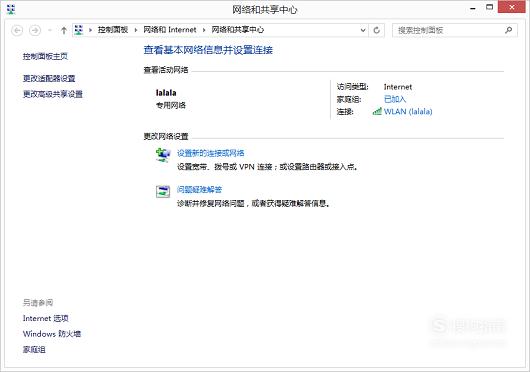The image size is (530, 372).
Task: Click the forward navigation arrow
Action: click(35, 30)
